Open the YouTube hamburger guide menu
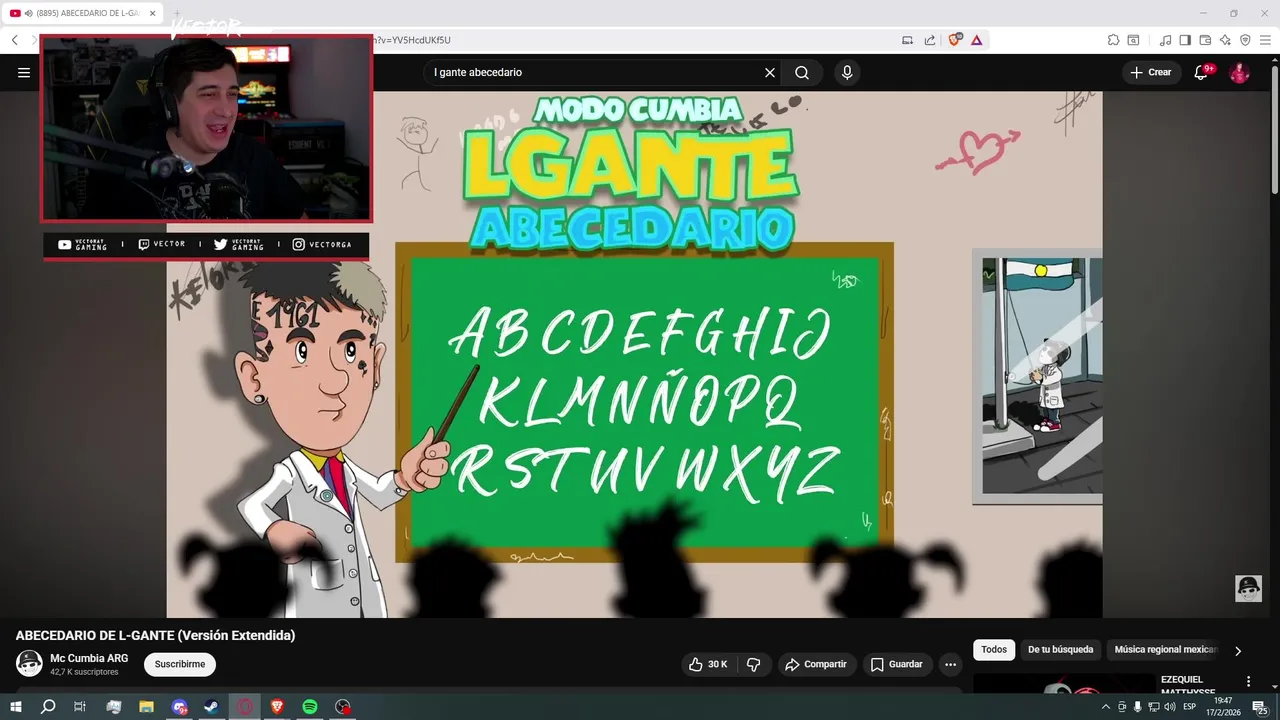Screen dimensions: 1280x720 [24, 72]
